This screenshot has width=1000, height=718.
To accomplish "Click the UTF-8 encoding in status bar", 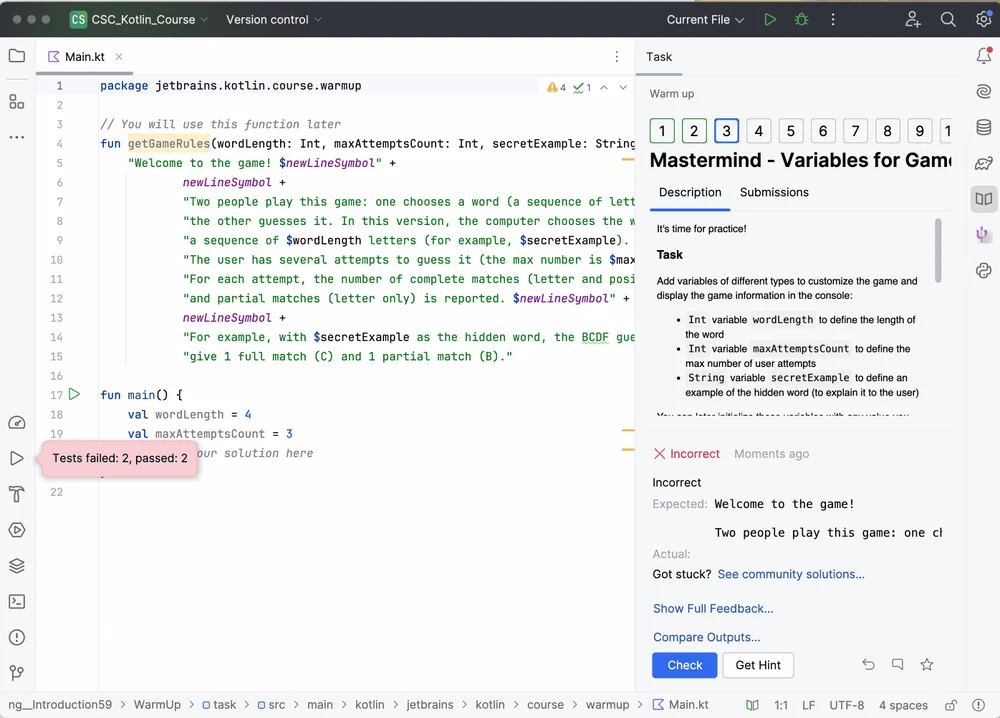I will [846, 705].
